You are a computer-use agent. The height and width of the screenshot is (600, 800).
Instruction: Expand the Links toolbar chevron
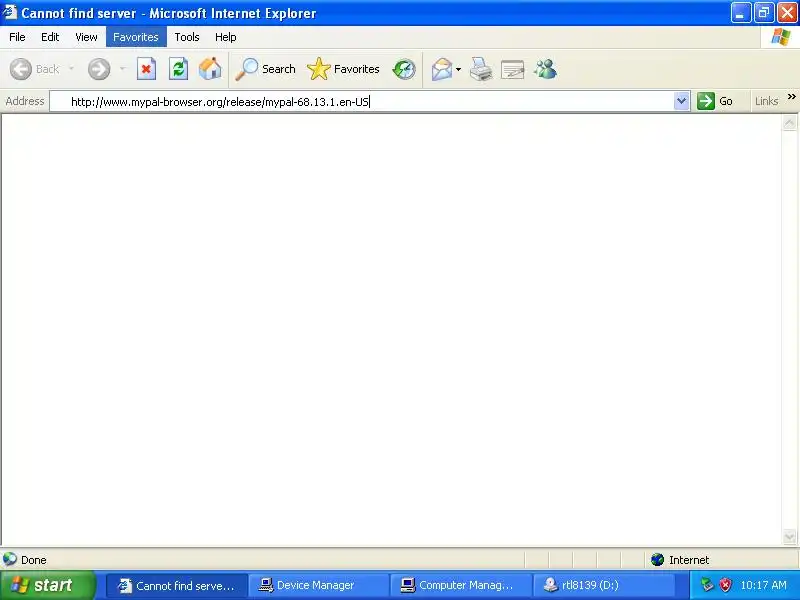pyautogui.click(x=791, y=96)
